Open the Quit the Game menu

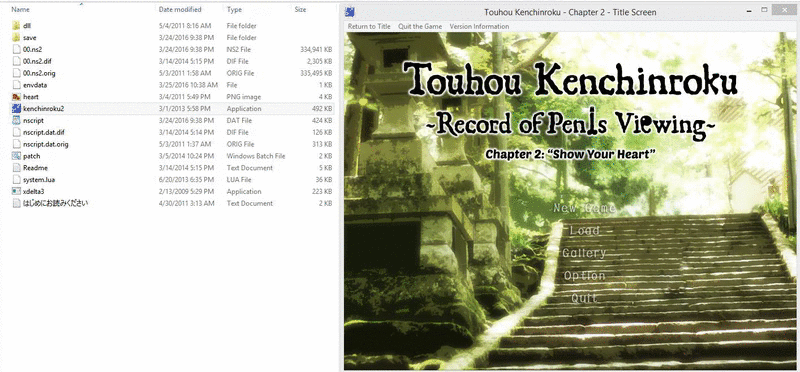[420, 27]
